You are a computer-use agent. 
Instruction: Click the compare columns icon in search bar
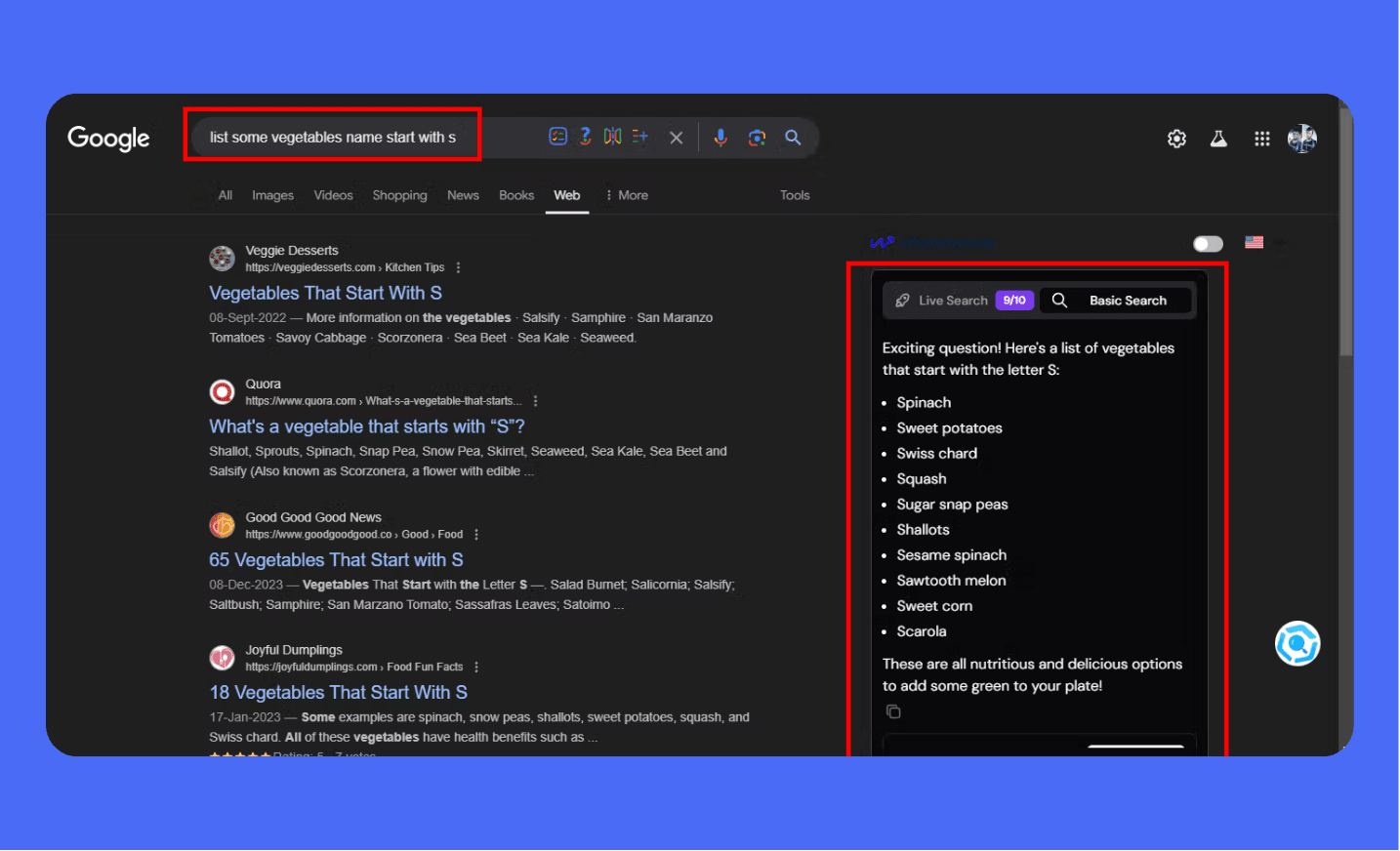point(612,137)
